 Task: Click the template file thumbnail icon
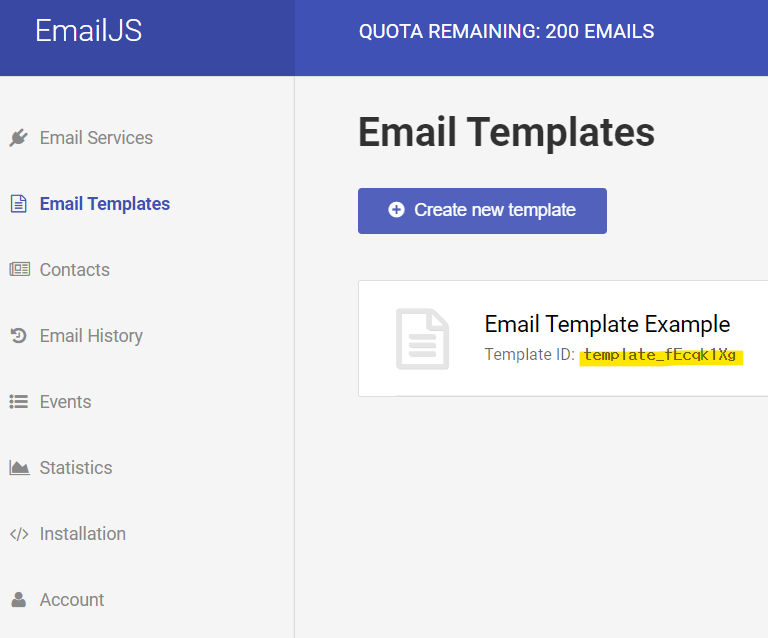(422, 338)
